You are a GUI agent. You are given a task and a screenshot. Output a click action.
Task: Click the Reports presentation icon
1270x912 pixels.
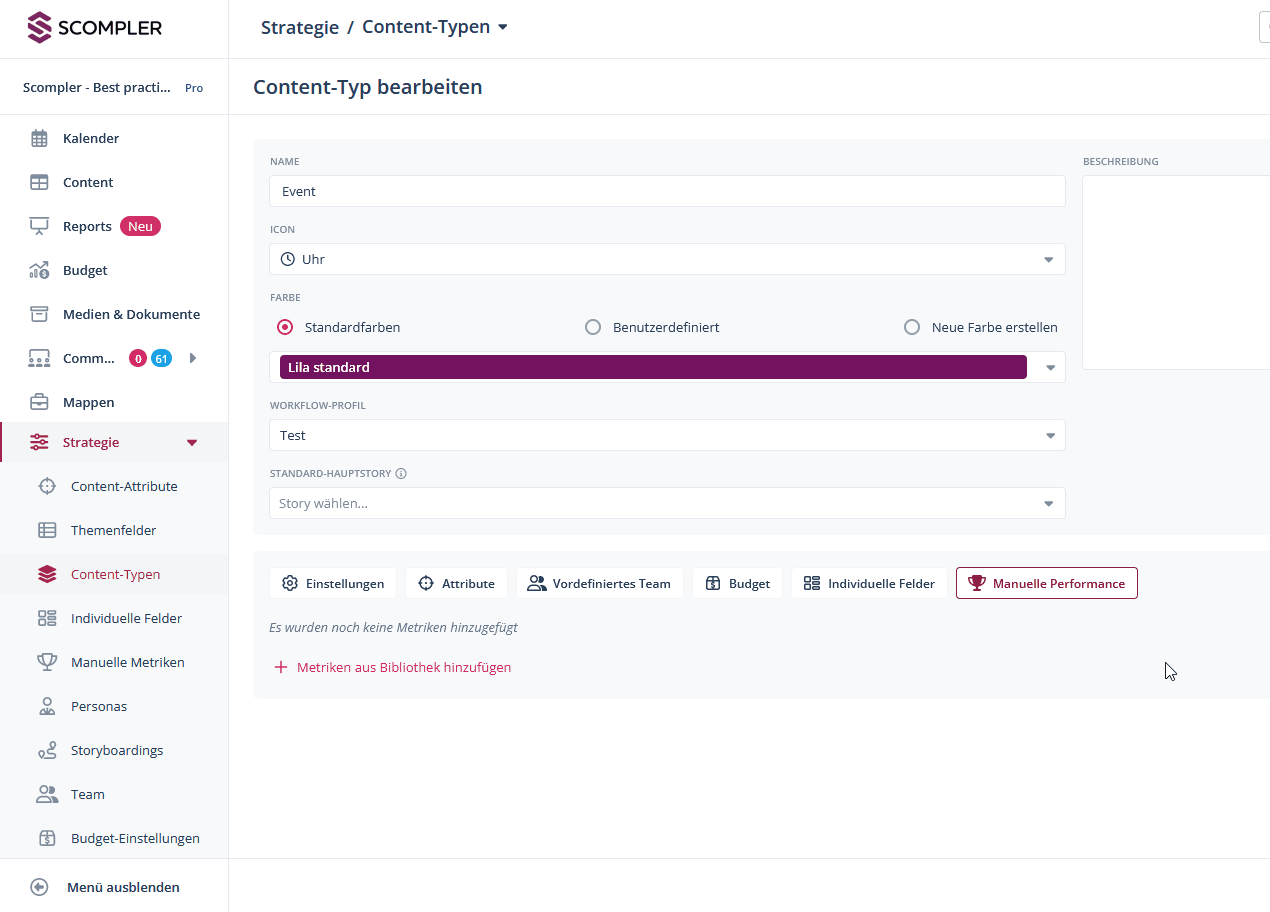tap(39, 226)
